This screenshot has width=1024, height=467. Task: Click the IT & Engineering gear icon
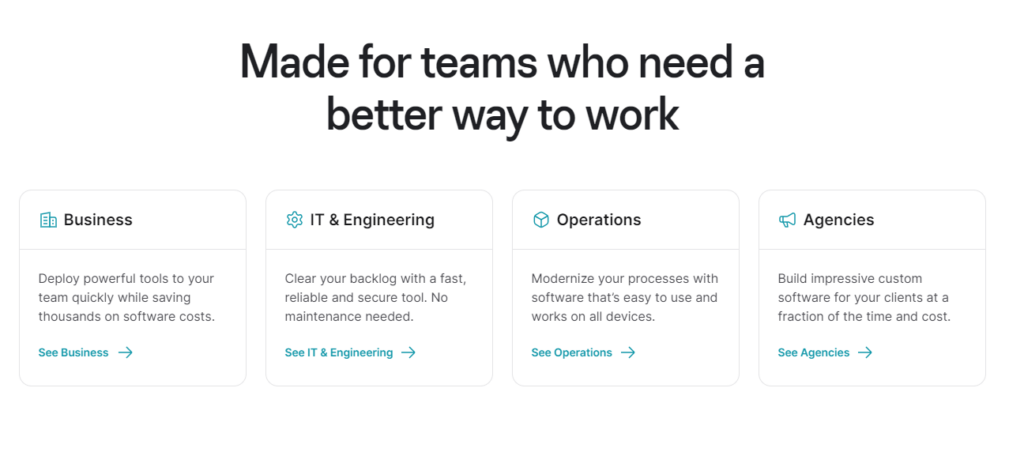[295, 219]
